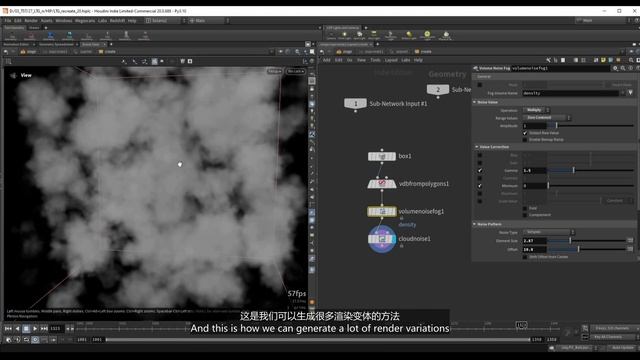The height and width of the screenshot is (360, 640).
Task: Click the highlighted selection mode icon in viewport toolbar
Action: click(x=155, y=61)
